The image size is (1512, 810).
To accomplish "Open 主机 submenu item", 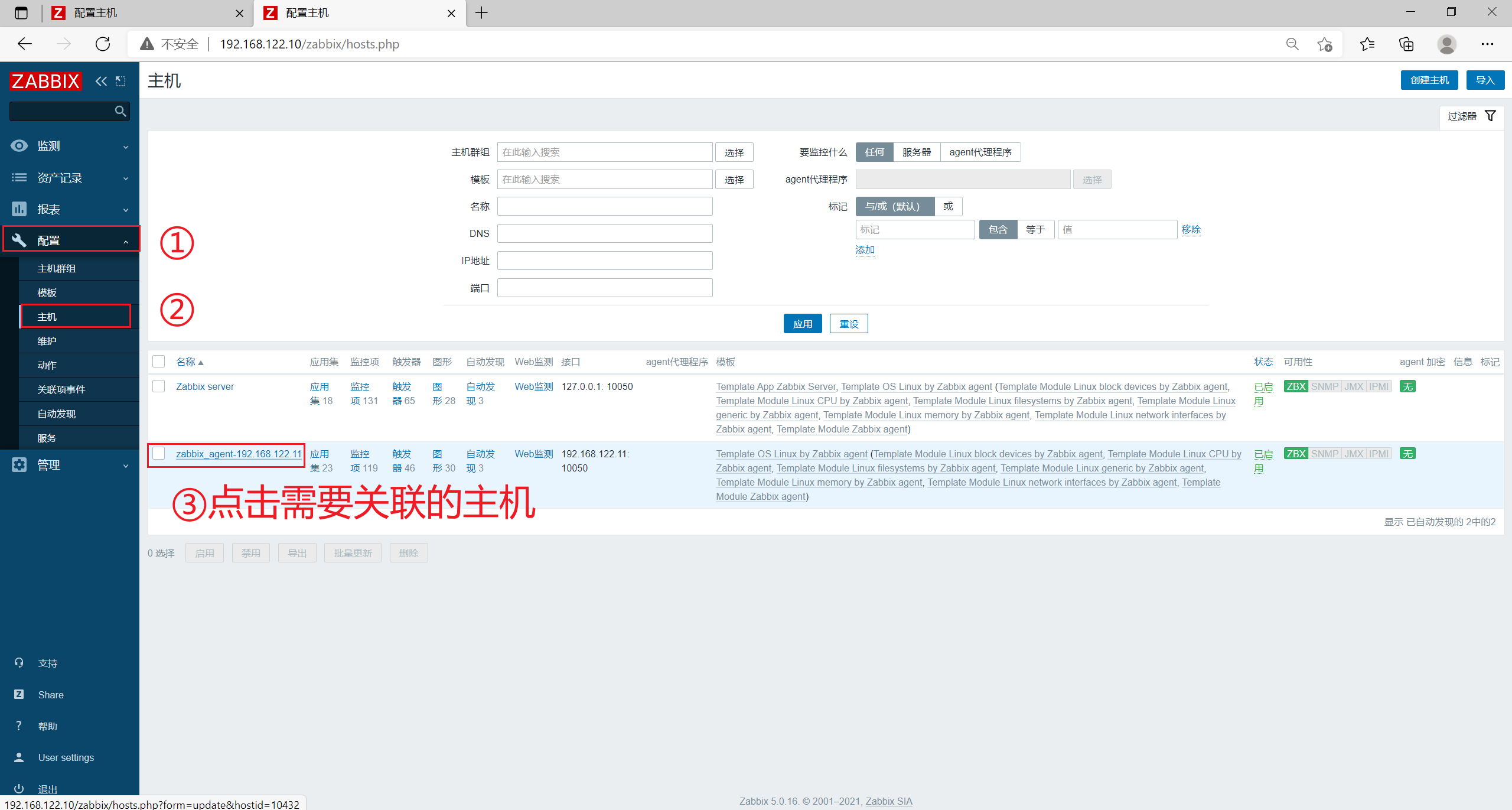I will 79,317.
